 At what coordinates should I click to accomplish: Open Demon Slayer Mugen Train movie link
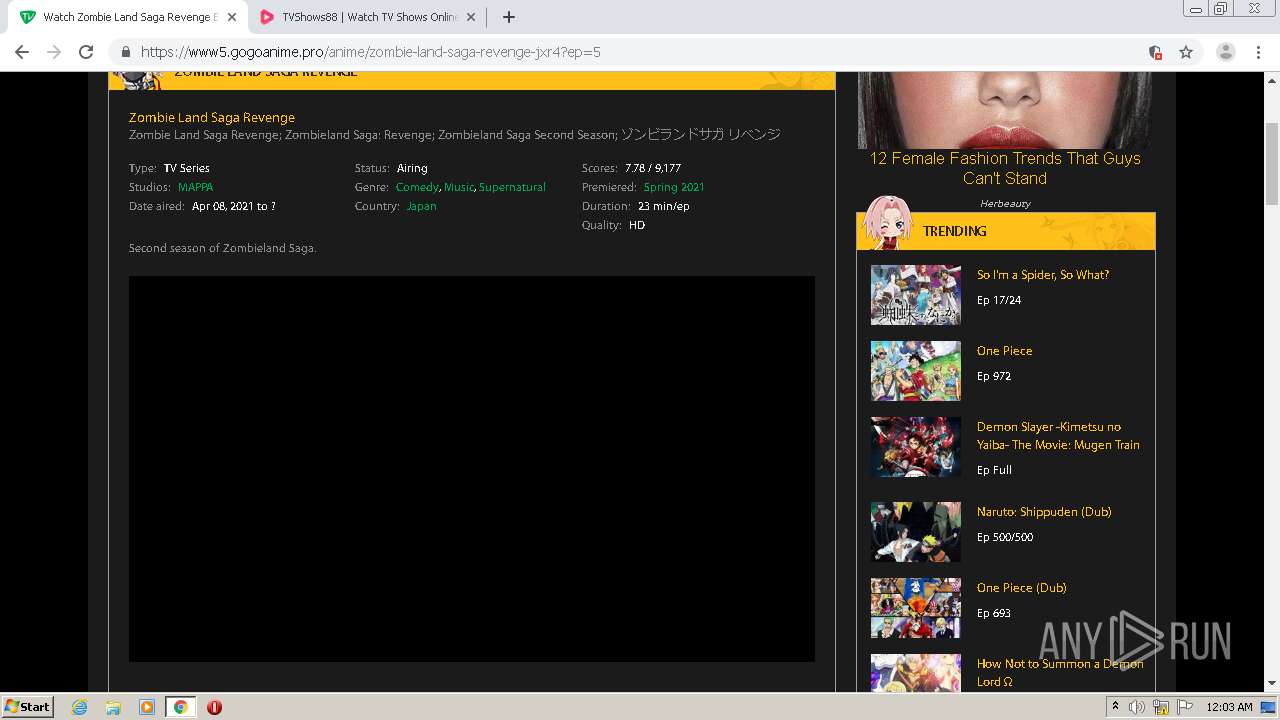point(1058,436)
